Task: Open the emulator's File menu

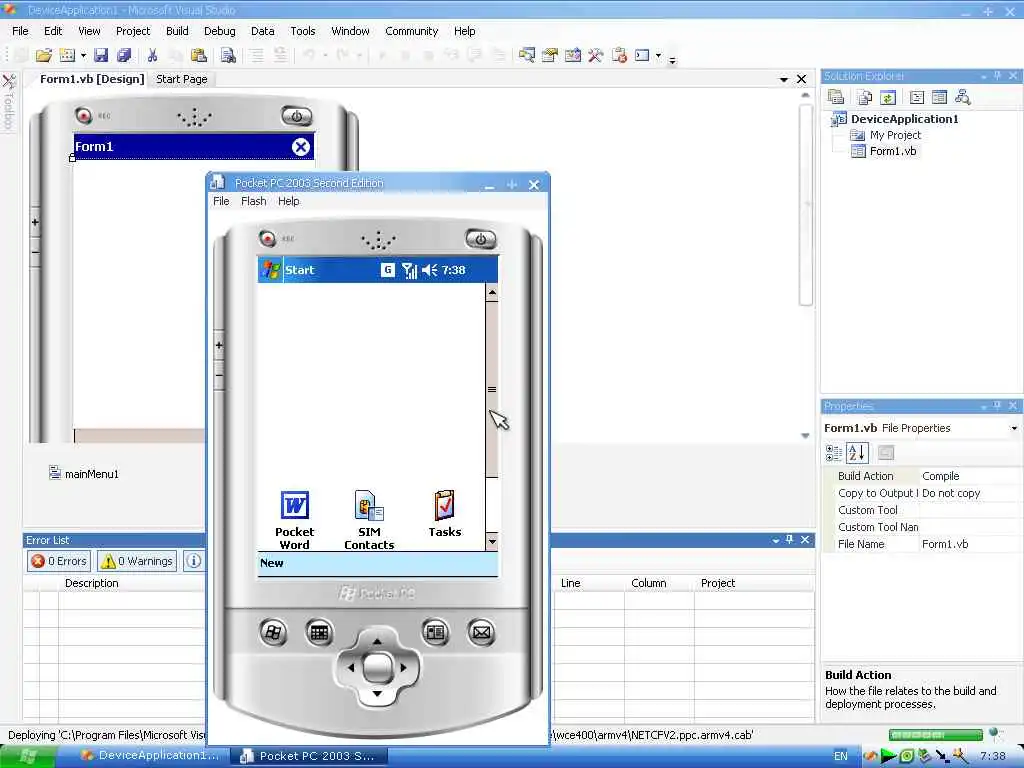Action: pos(221,201)
